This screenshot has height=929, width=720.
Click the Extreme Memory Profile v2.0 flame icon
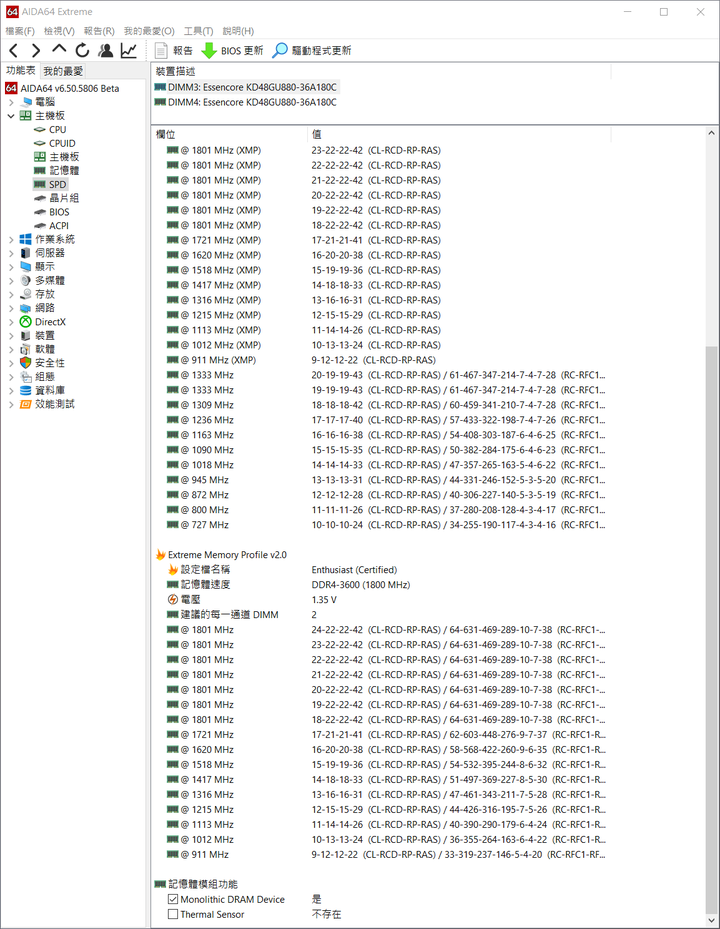coord(160,555)
